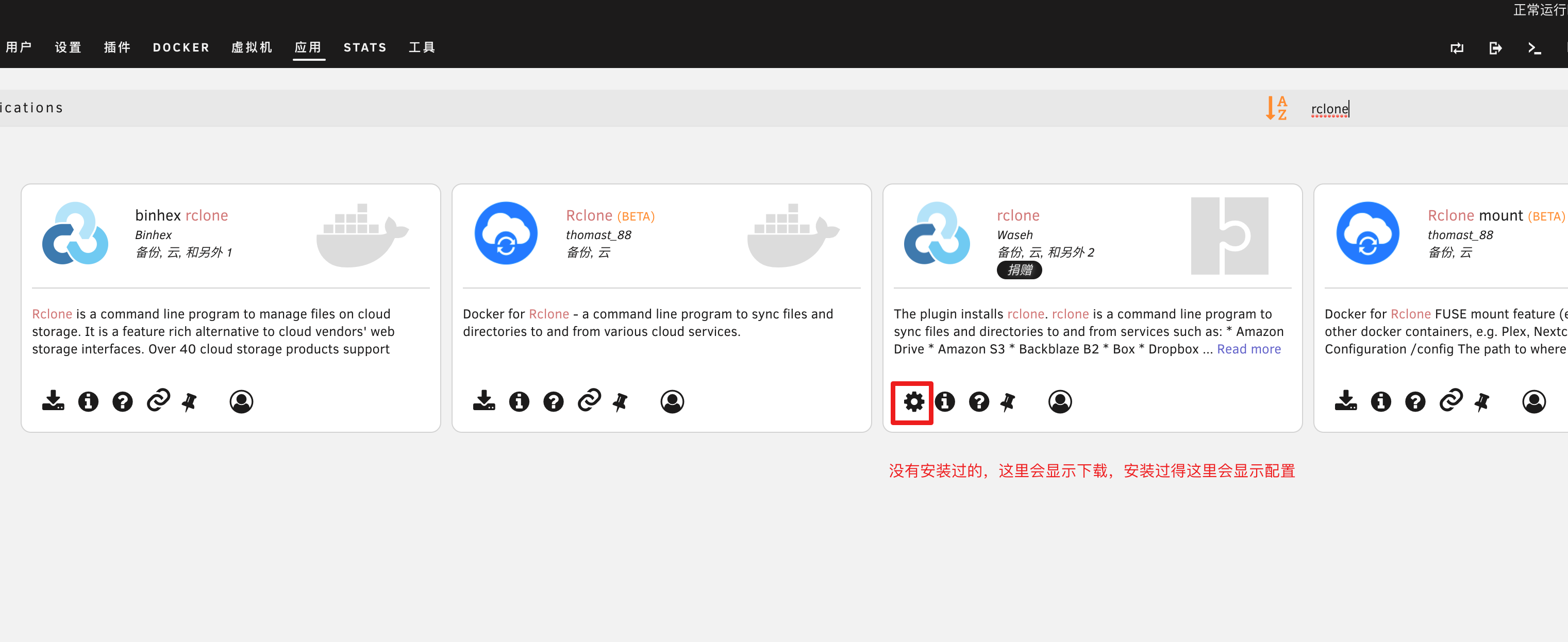Switch to the DOCKER tab

click(x=181, y=47)
